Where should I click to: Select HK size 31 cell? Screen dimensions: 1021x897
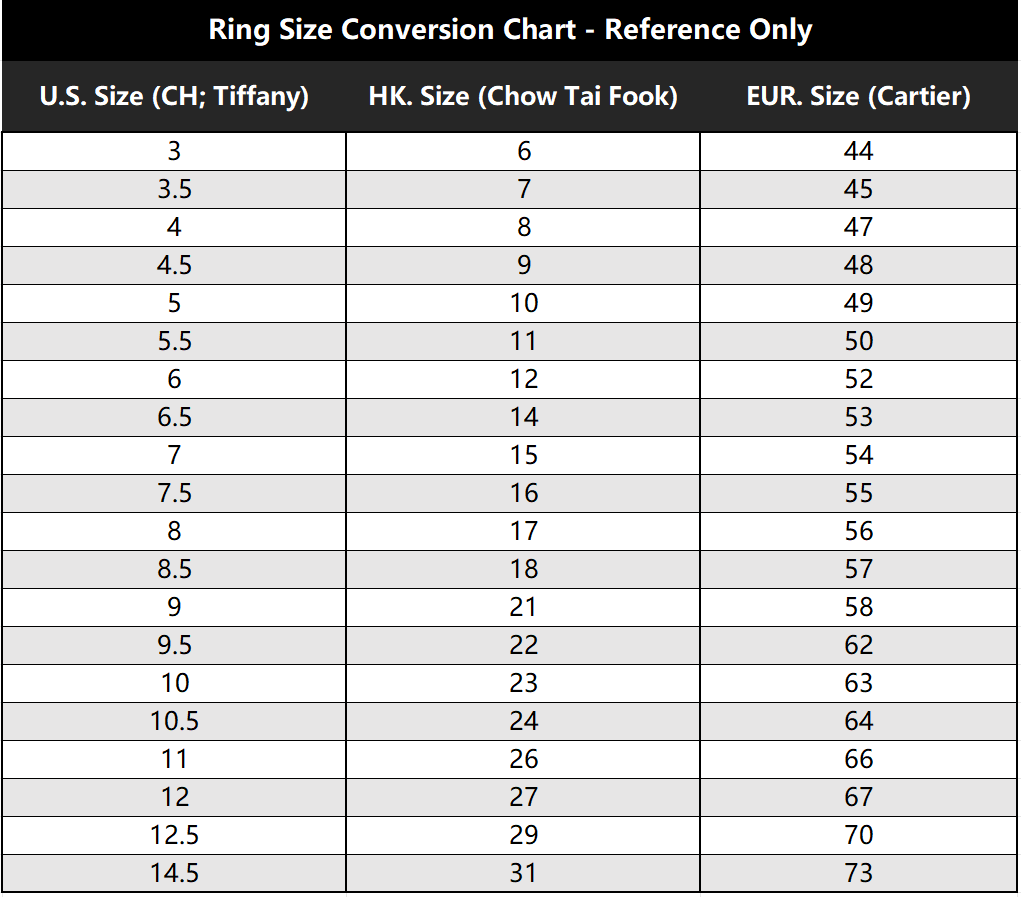pyautogui.click(x=523, y=873)
